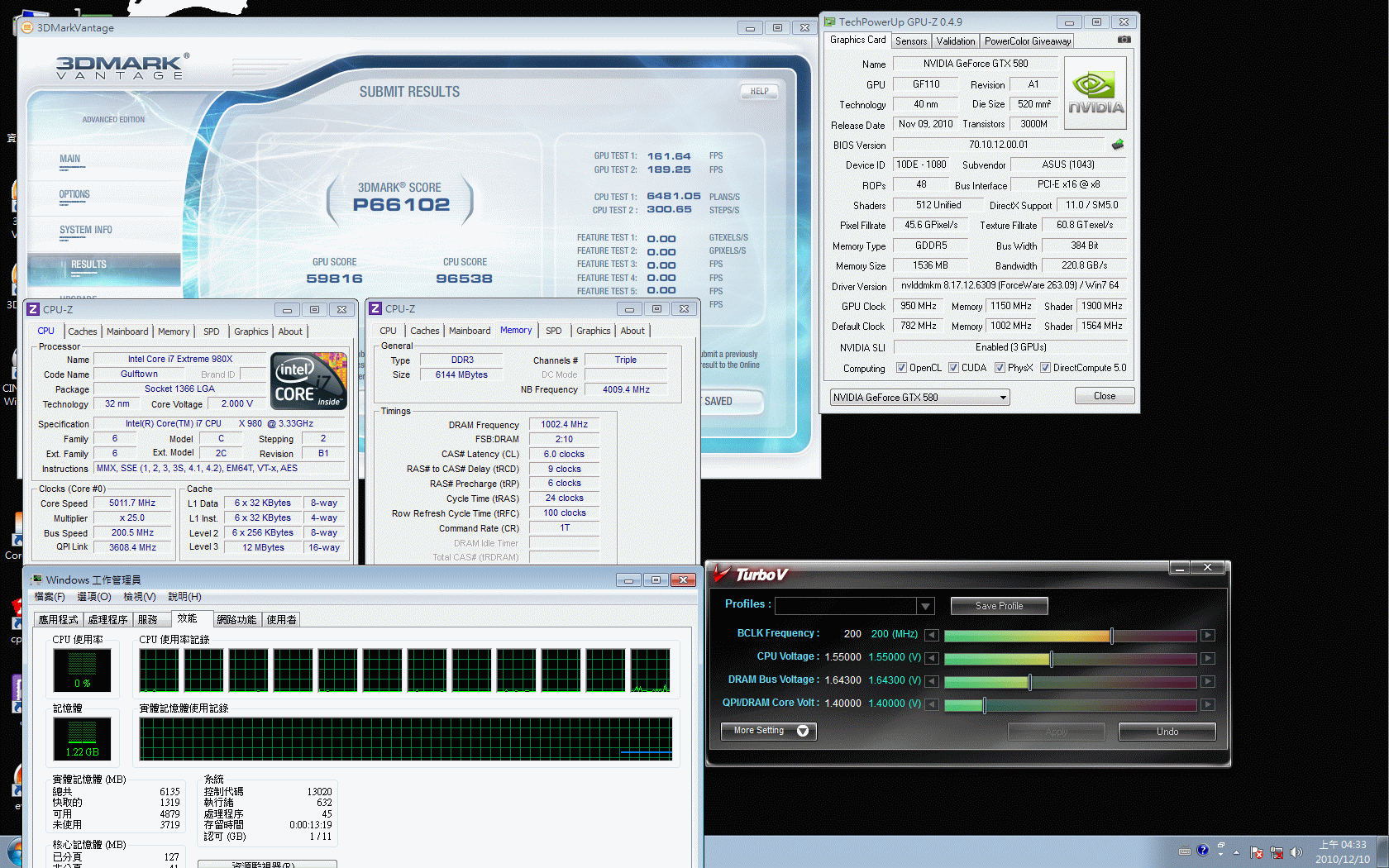Toggle the OpenCL checkbox in GPU-Z
This screenshot has width=1389, height=868.
[x=902, y=368]
